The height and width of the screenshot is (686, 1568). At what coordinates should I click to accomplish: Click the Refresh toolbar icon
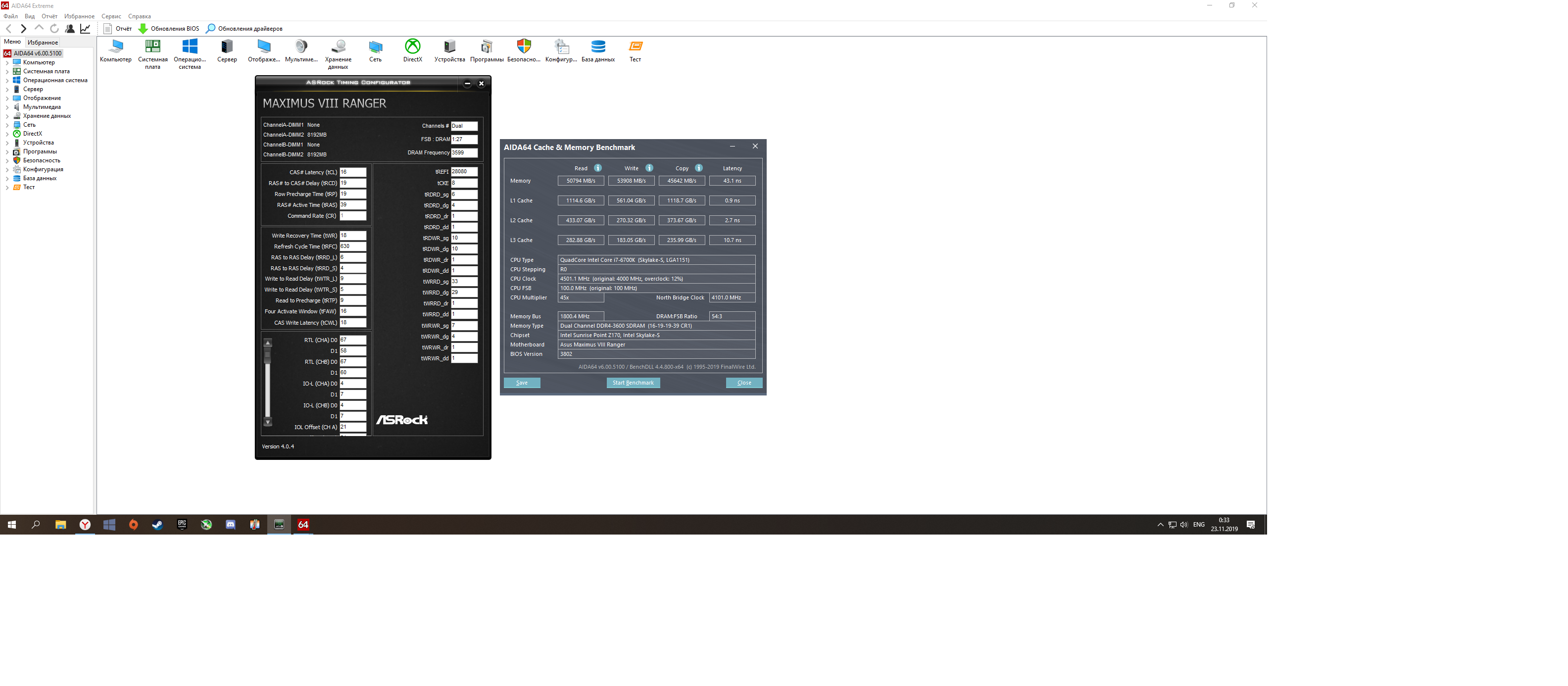click(x=54, y=29)
